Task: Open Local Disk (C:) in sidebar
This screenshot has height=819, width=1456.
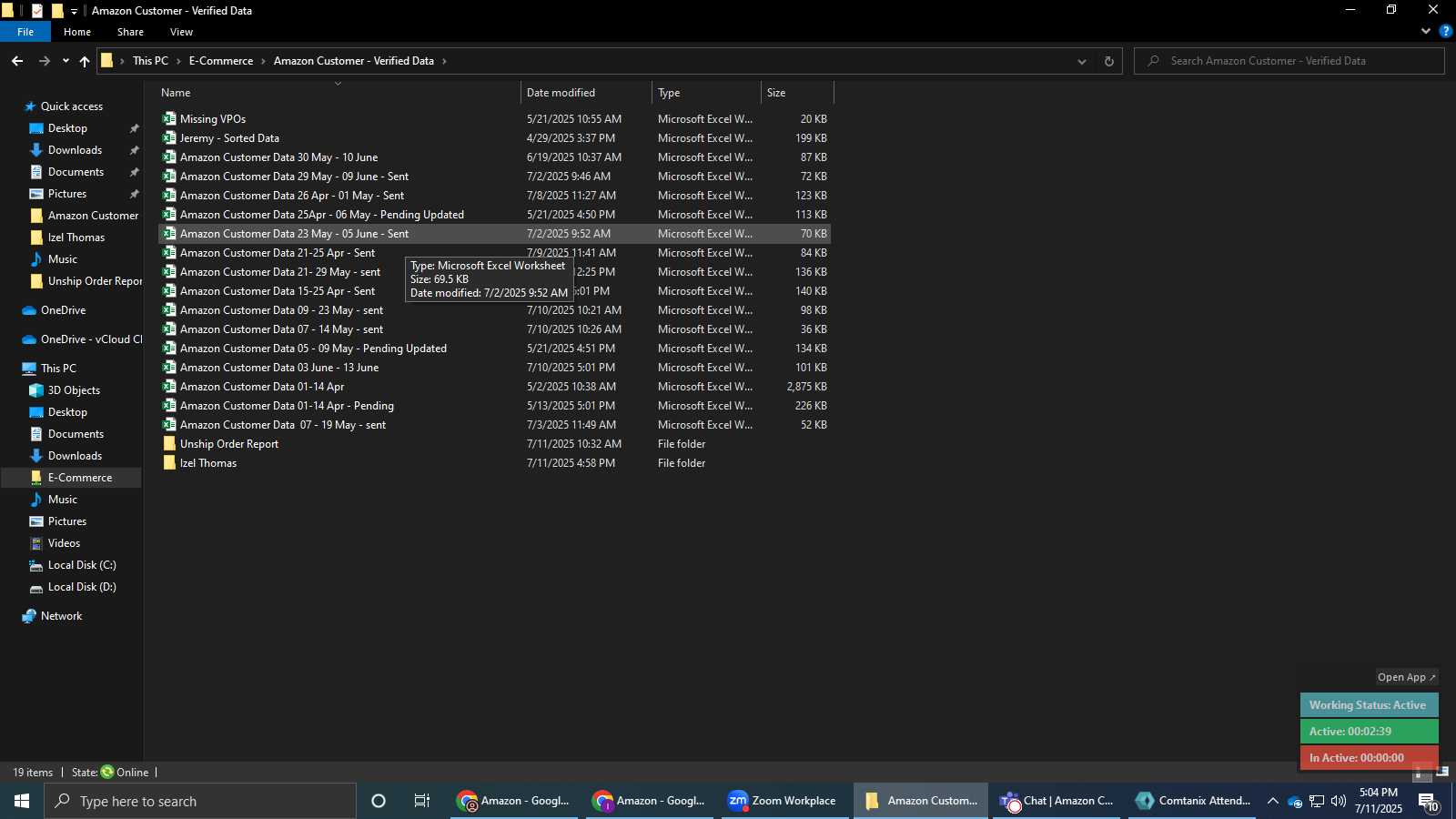Action: coord(36,565)
